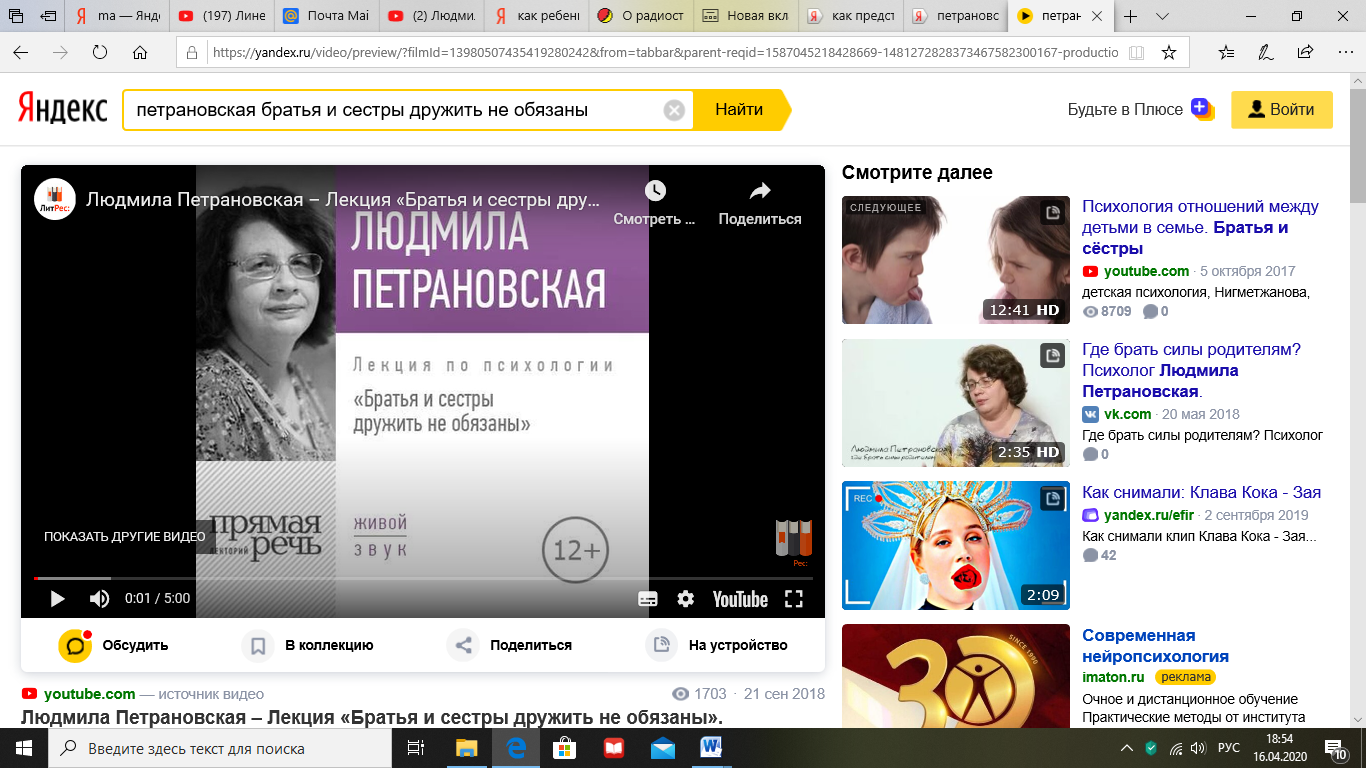Switch the РУС input language
Screen dimensions: 1366x768
pos(1228,747)
